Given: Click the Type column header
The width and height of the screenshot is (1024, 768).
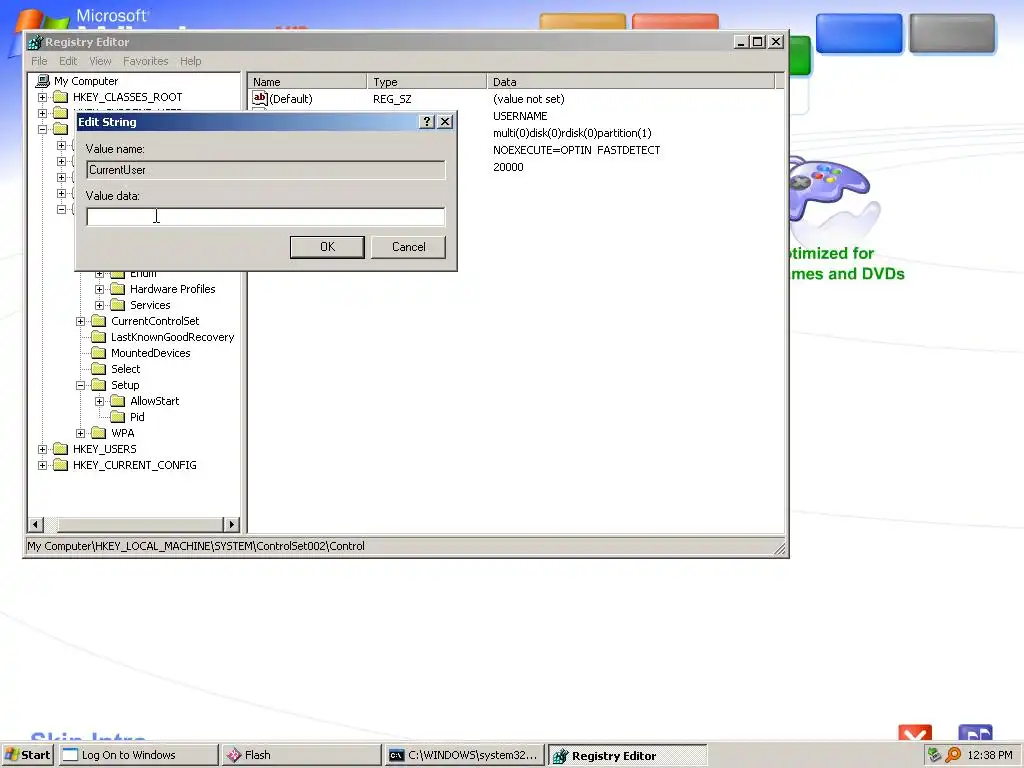Looking at the screenshot, I should [x=426, y=82].
